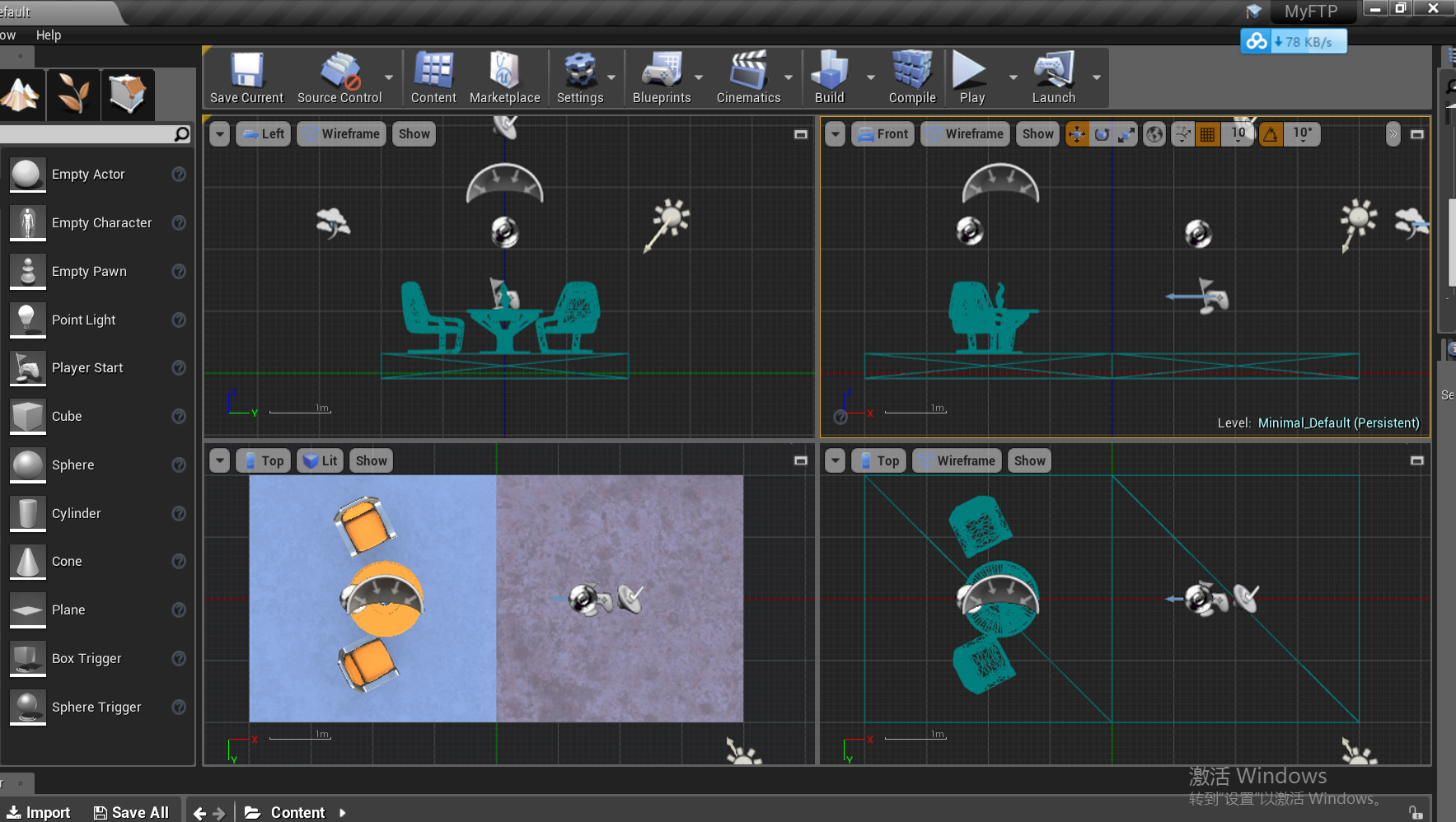Start Play in editor
Image resolution: width=1456 pixels, height=822 pixels.
click(970, 77)
